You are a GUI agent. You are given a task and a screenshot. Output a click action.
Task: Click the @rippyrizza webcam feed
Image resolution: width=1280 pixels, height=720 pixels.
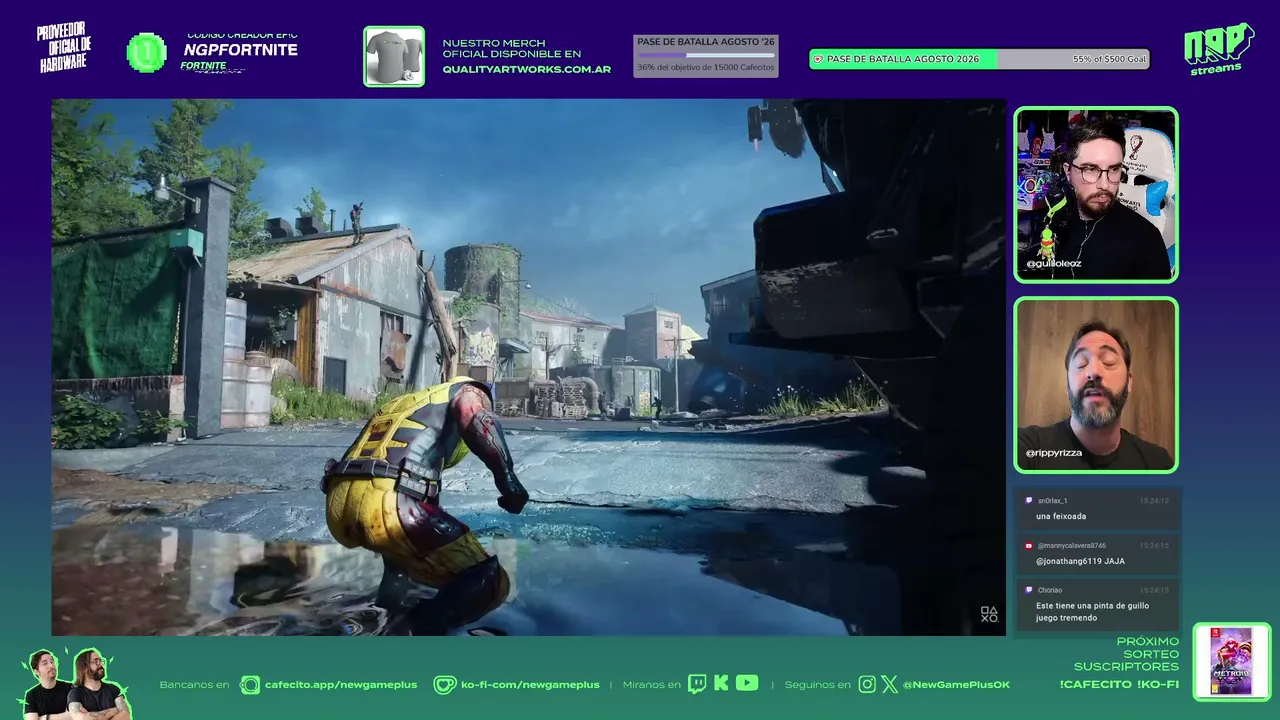1096,385
